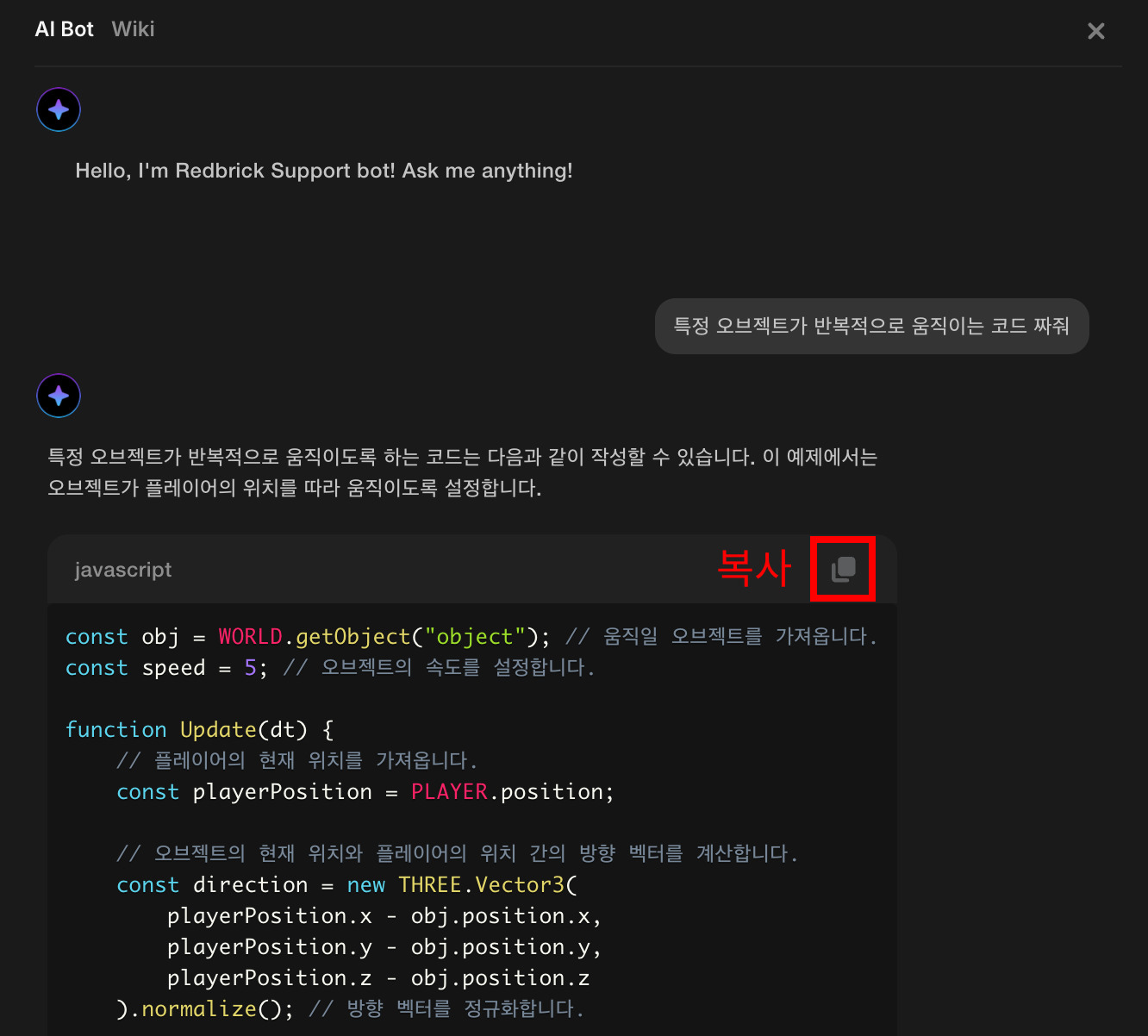Click the 'playerPosition.x - obj.position.x,' line
Image resolution: width=1148 pixels, height=1036 pixels.
[x=384, y=916]
